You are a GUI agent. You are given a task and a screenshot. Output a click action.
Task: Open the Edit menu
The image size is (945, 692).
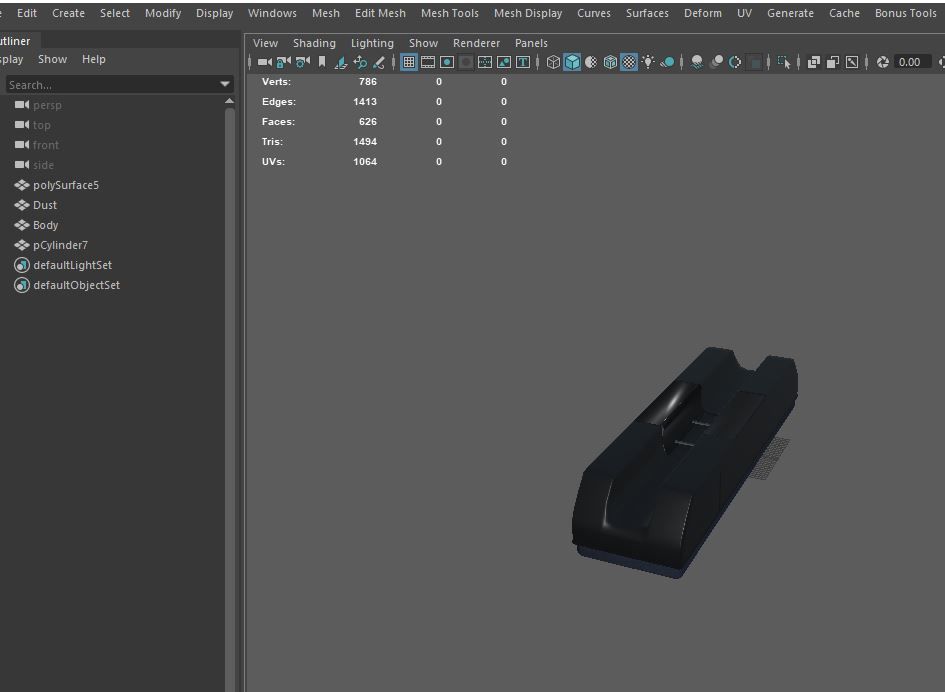tap(27, 13)
